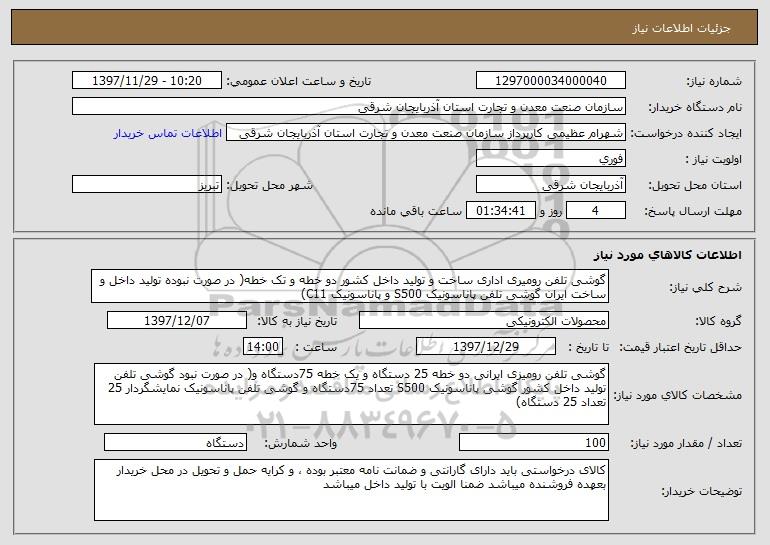
Task: Select the public announcement date field 1397/11/29 - 10:20
Action: [x=147, y=80]
